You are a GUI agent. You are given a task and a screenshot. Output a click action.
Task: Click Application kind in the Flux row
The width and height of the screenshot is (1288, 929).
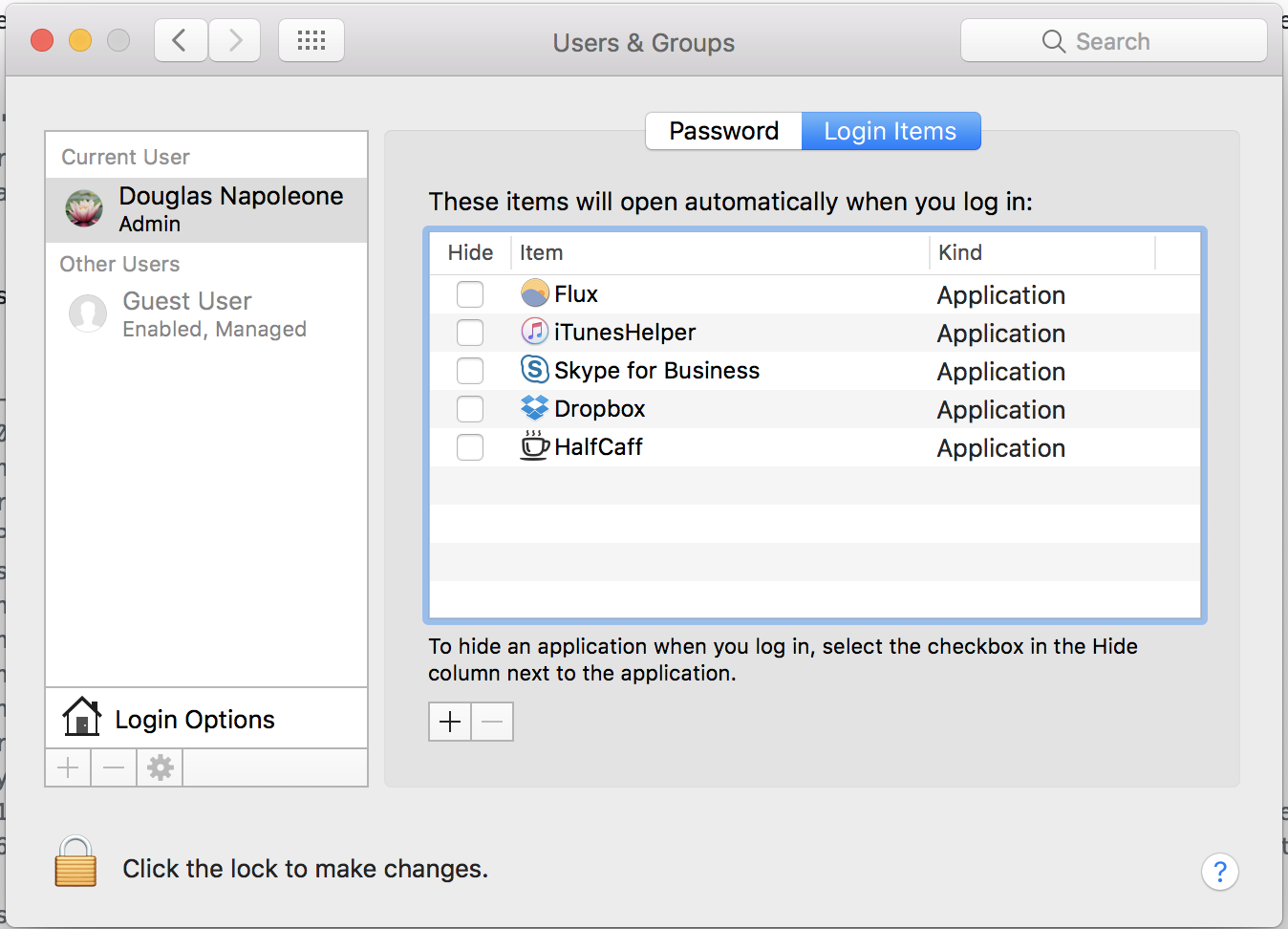click(1001, 295)
